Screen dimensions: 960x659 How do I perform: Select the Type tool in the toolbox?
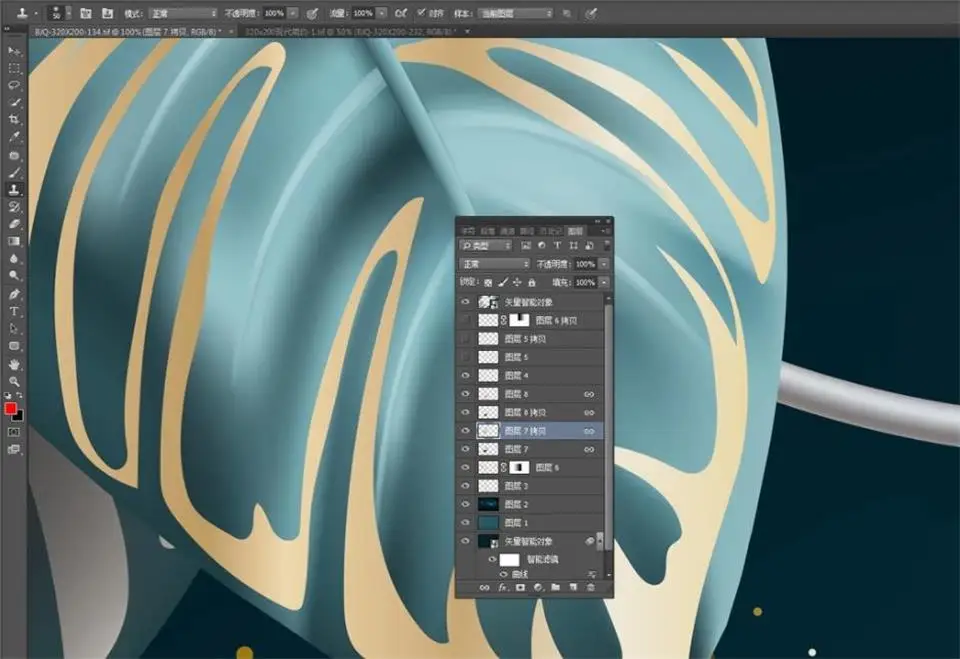coord(15,311)
